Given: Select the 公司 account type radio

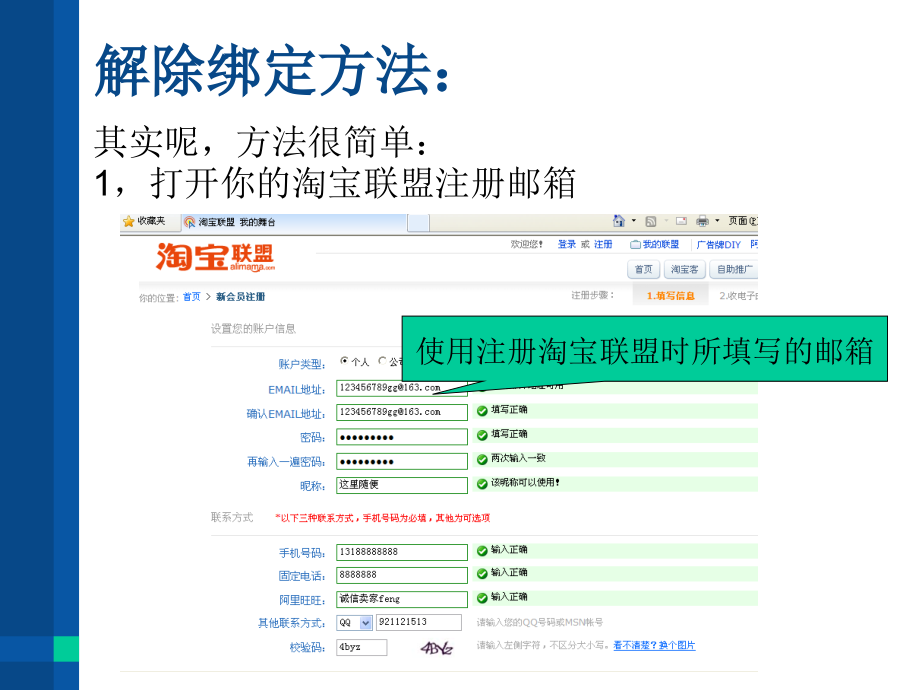Looking at the screenshot, I should coord(383,361).
